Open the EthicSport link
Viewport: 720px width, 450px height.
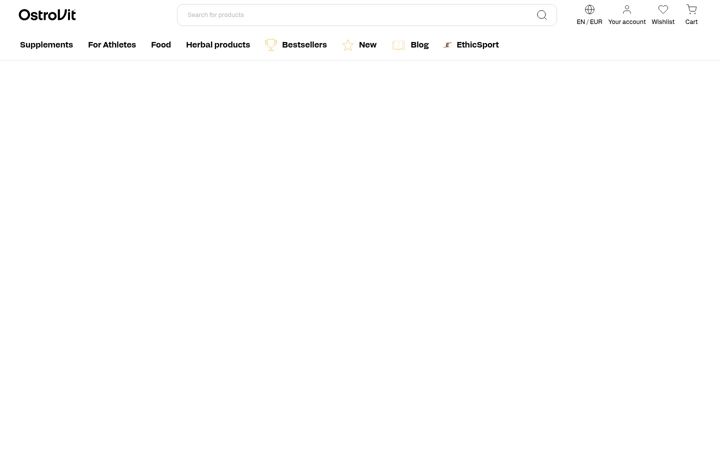coord(478,45)
